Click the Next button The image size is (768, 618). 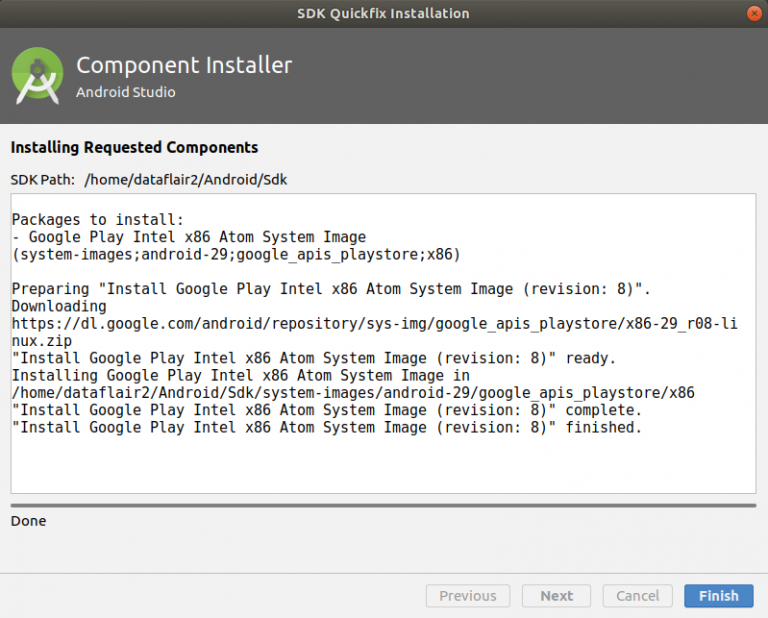(556, 595)
